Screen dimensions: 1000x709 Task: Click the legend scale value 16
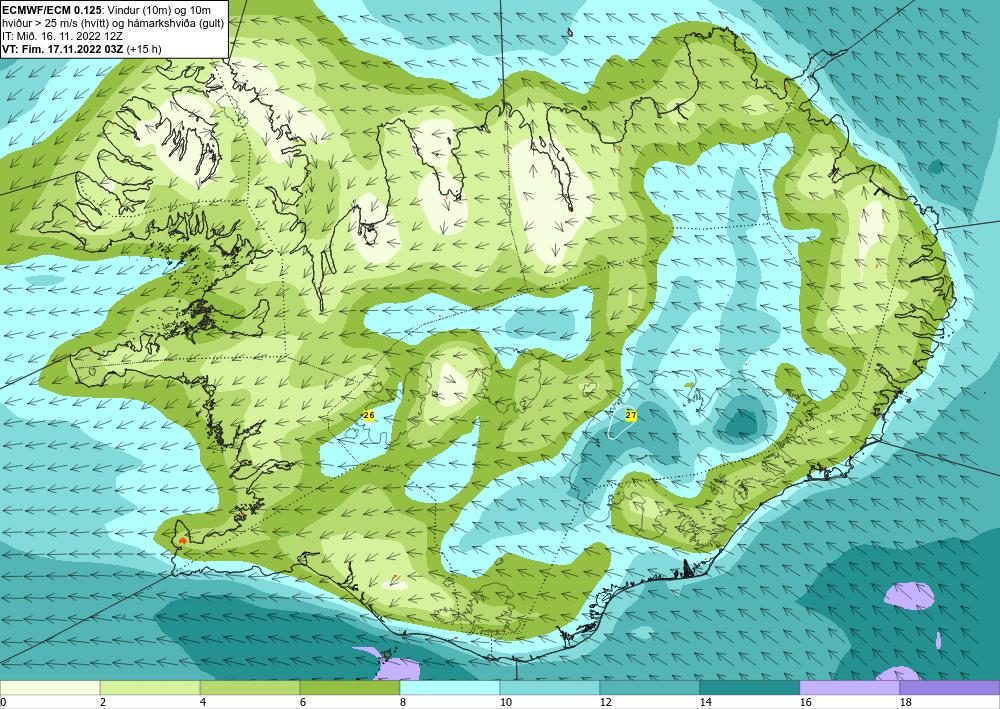(x=805, y=703)
